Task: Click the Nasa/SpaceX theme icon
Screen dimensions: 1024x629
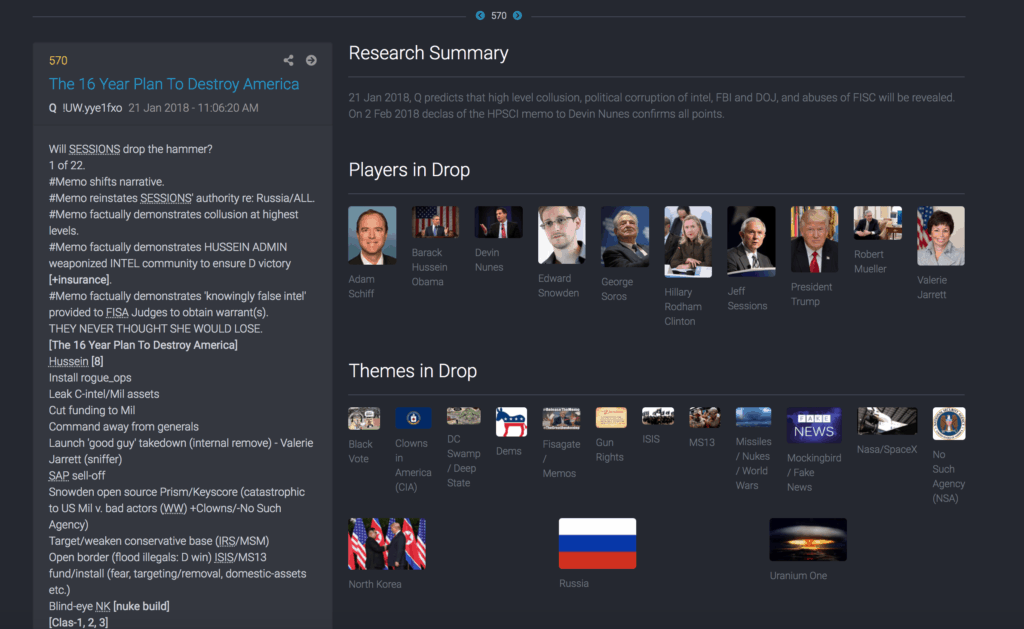Action: point(887,421)
